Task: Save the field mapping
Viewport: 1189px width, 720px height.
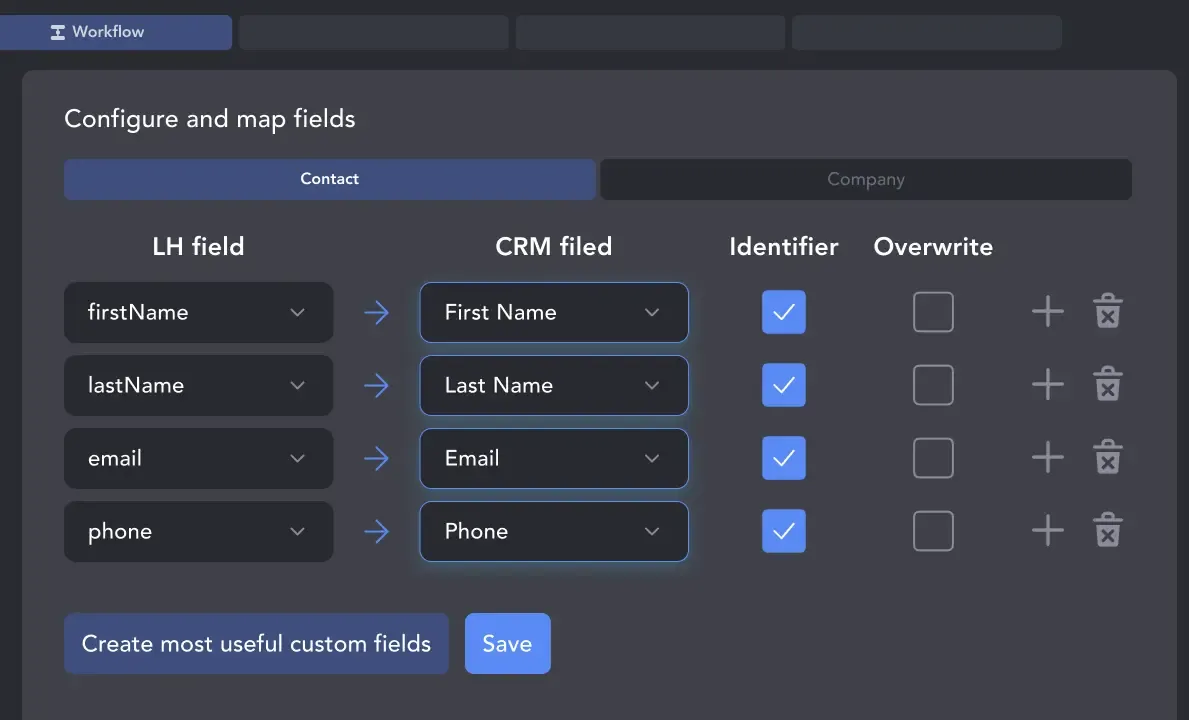Action: click(507, 643)
